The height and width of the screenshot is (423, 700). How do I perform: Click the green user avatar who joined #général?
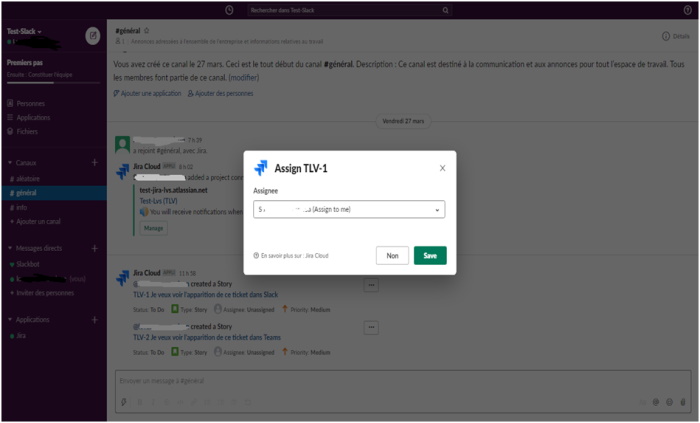122,145
